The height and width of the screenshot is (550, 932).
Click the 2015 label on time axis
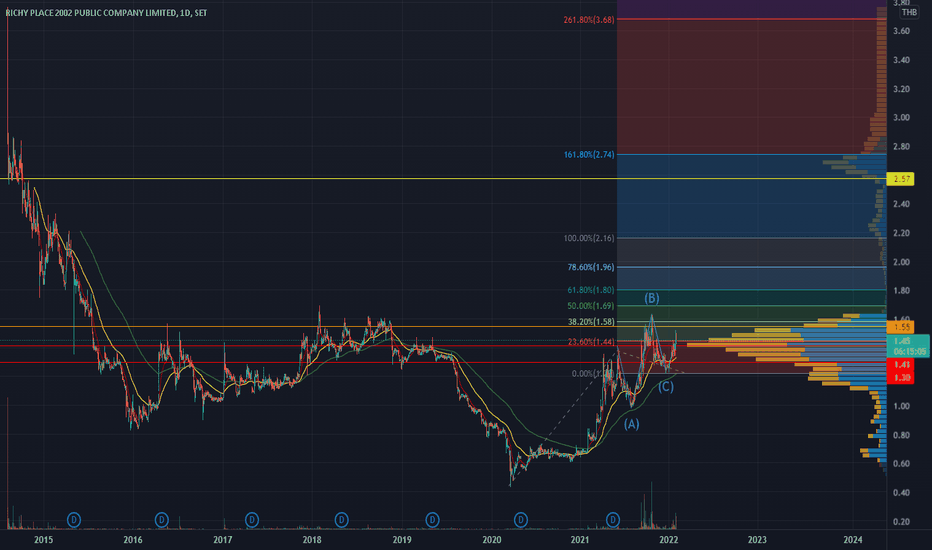(x=43, y=540)
